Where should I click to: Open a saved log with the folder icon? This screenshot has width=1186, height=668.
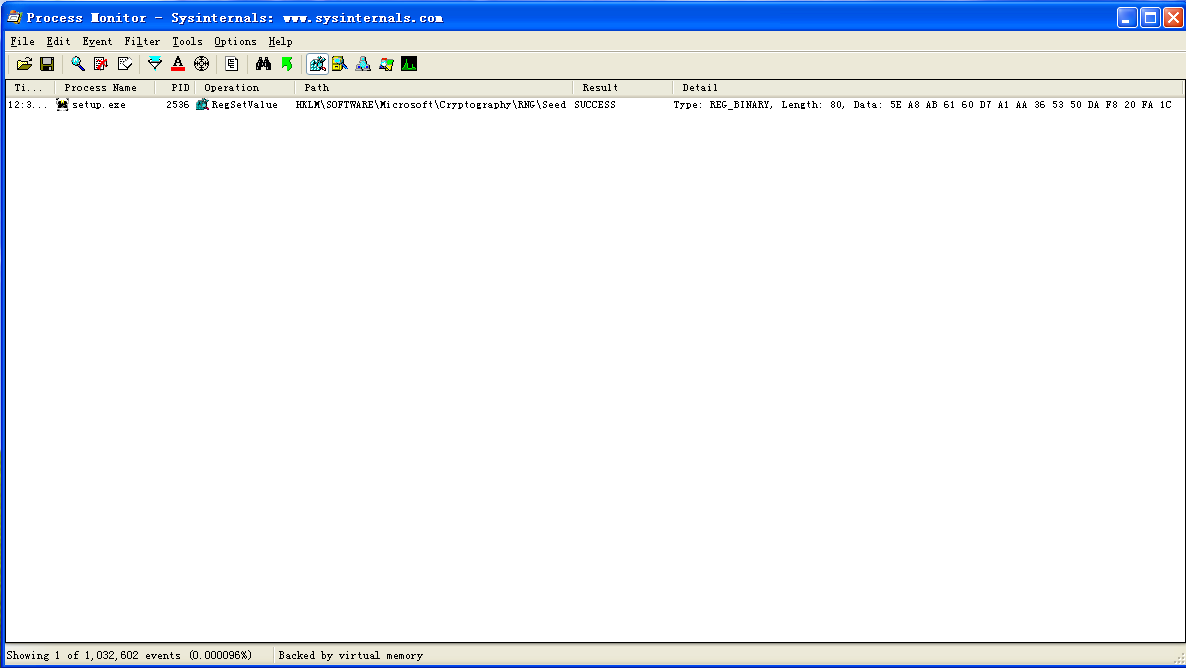(24, 64)
